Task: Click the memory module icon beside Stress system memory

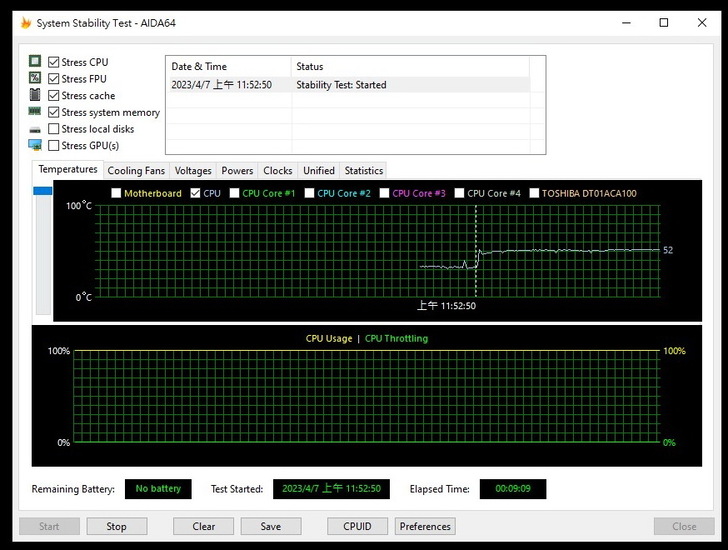Action: tap(35, 112)
